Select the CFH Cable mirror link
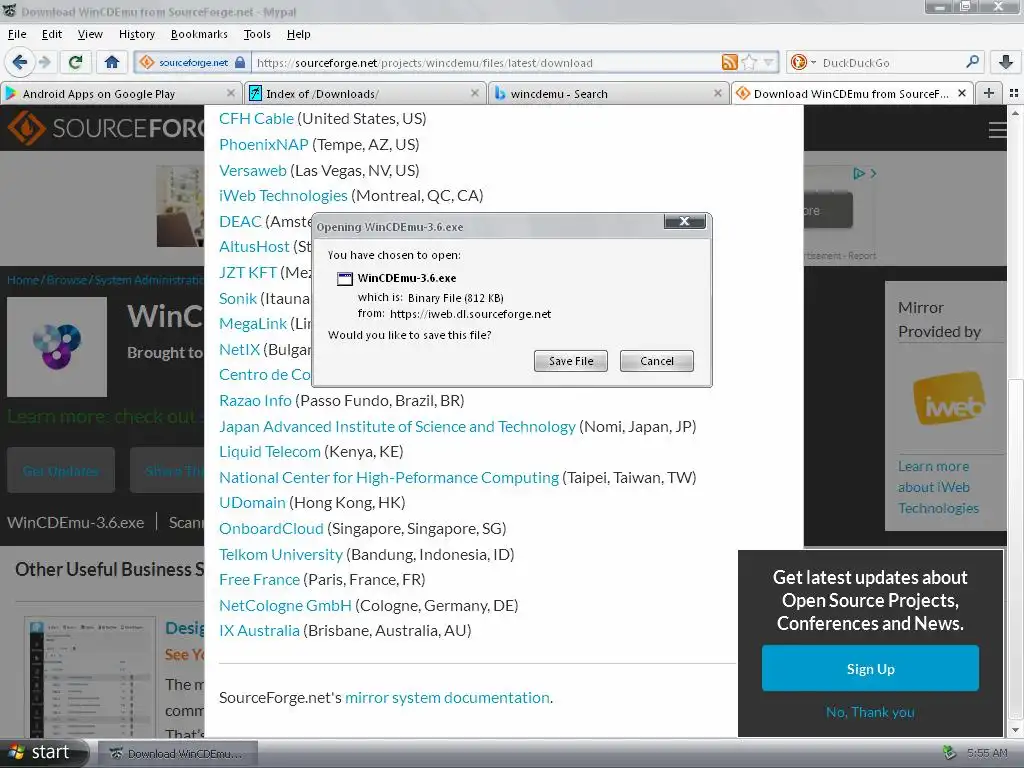Viewport: 1024px width, 768px height. 256,119
